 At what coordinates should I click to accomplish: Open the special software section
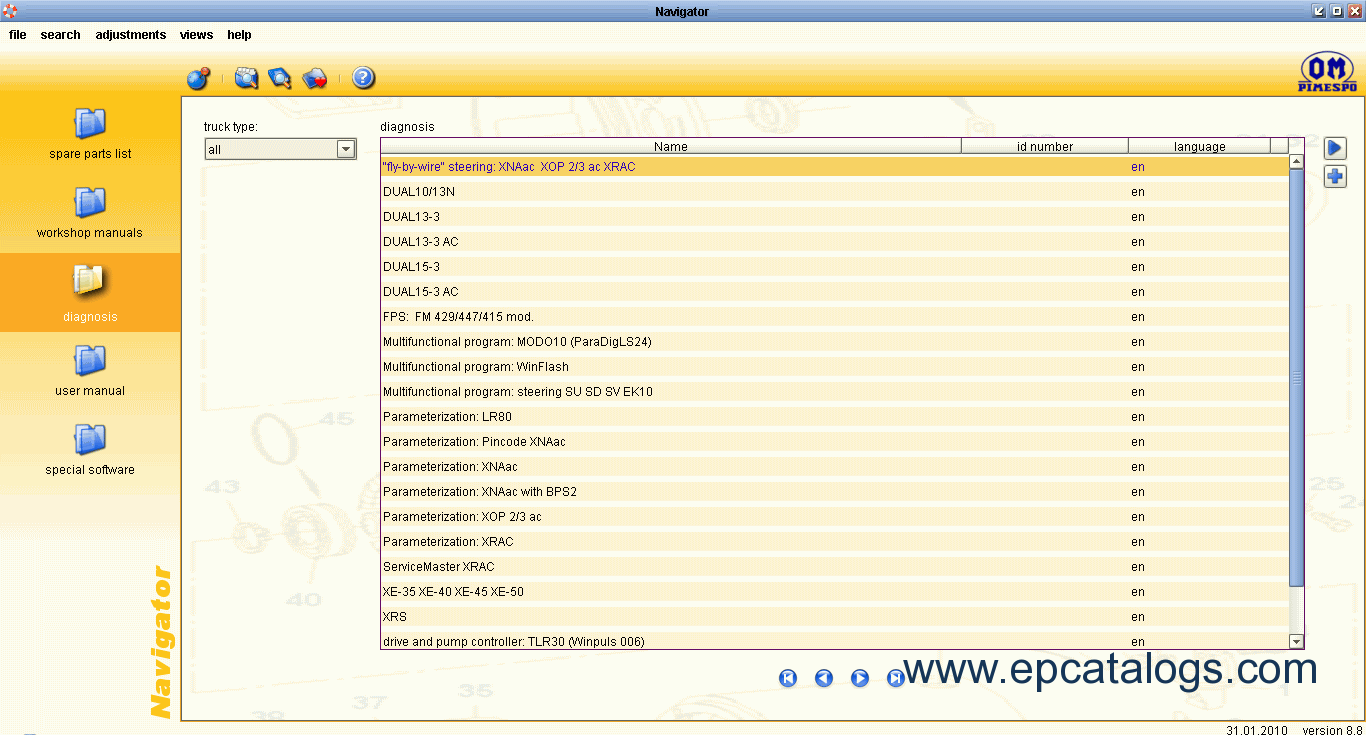point(90,449)
